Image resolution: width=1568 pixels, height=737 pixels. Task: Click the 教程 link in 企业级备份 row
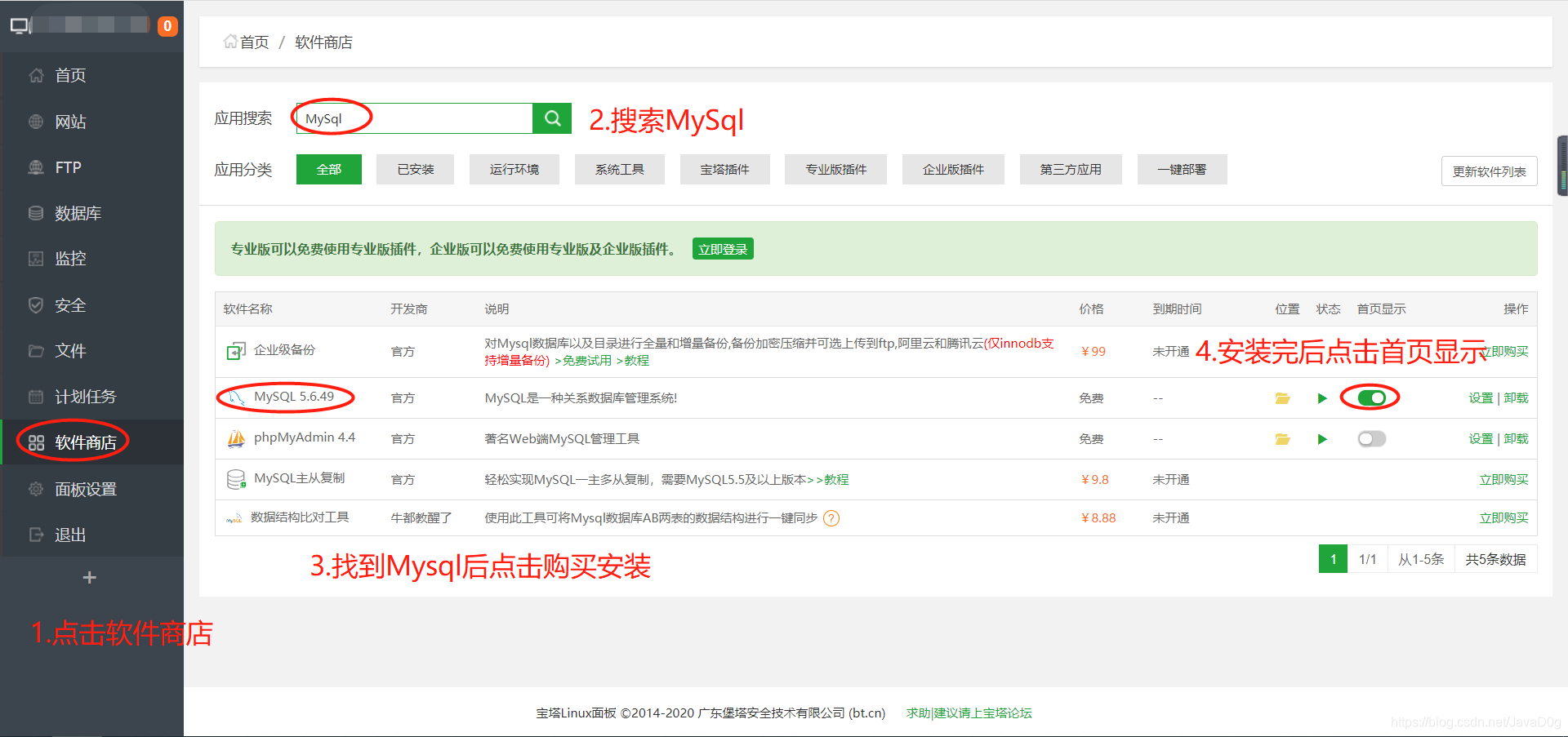636,361
